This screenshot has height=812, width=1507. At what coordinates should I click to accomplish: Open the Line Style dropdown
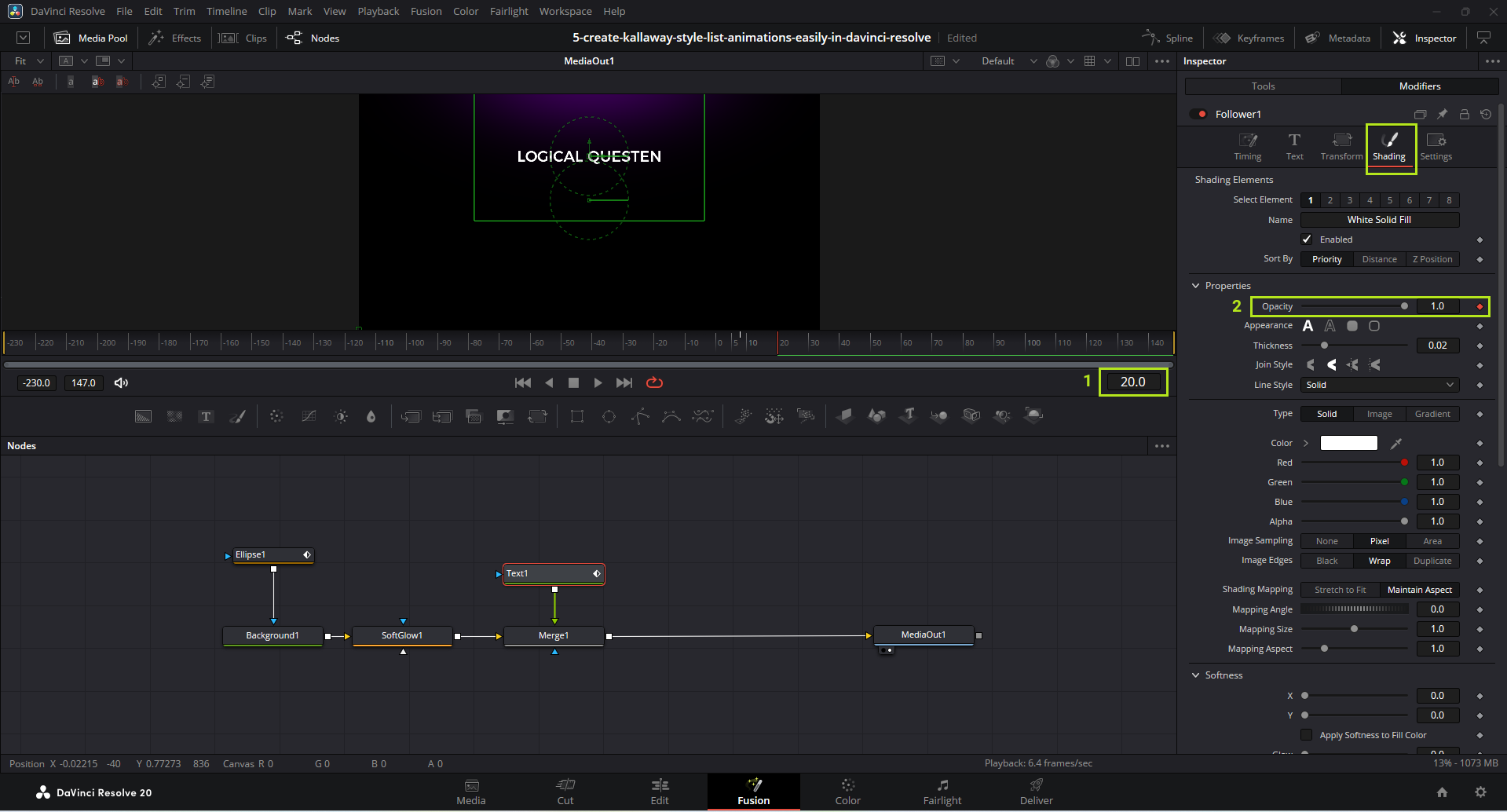(1379, 385)
